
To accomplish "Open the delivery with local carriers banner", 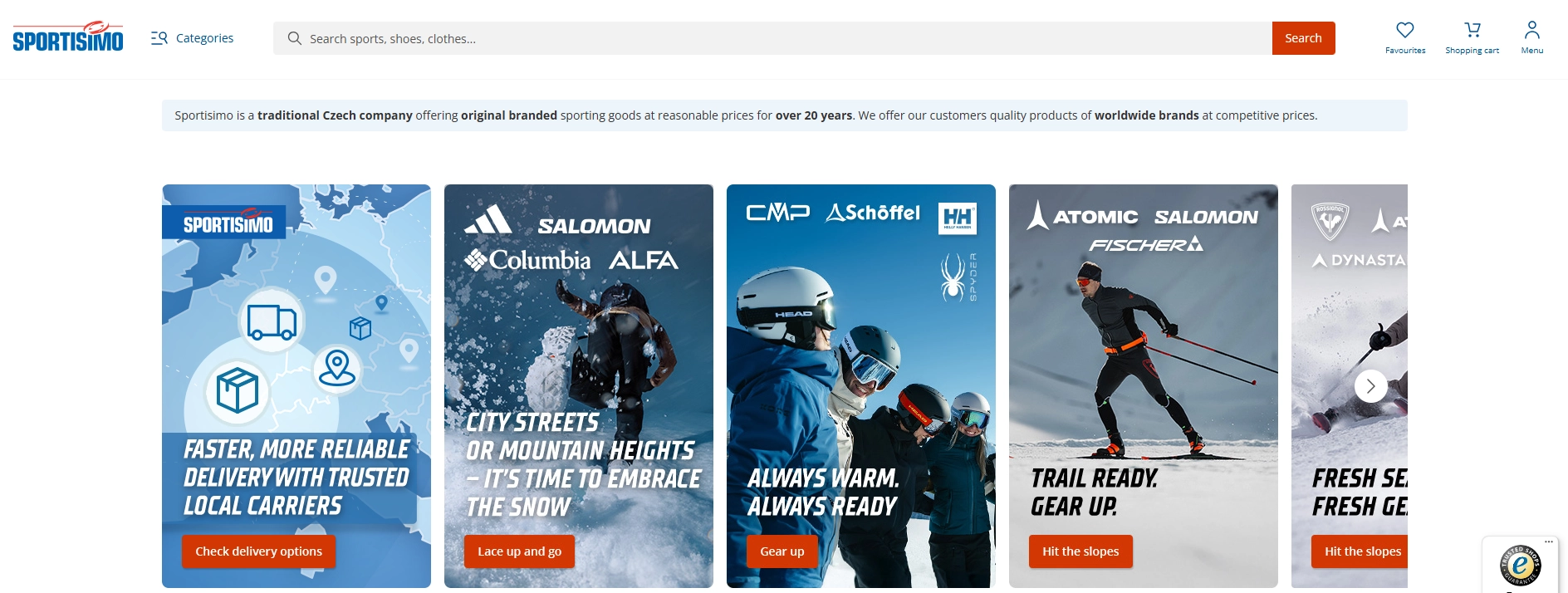I will (296, 386).
